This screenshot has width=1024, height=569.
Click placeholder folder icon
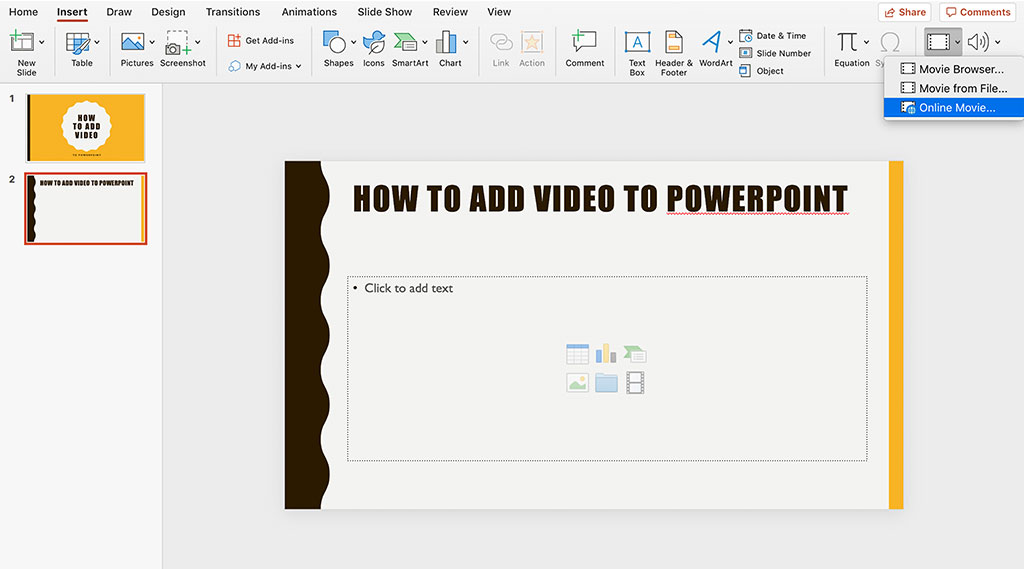coord(606,383)
